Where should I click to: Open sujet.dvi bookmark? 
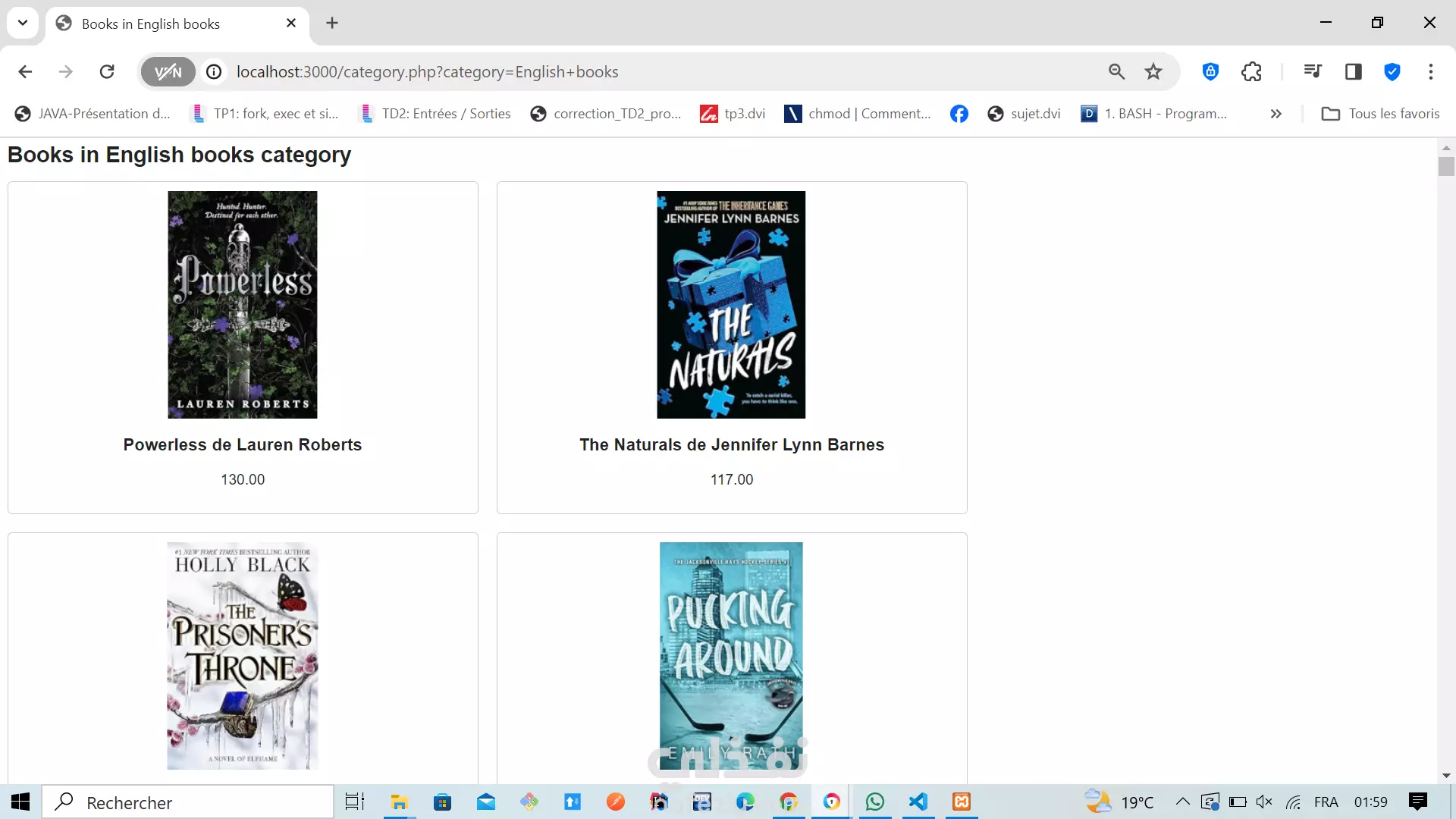tap(1024, 114)
